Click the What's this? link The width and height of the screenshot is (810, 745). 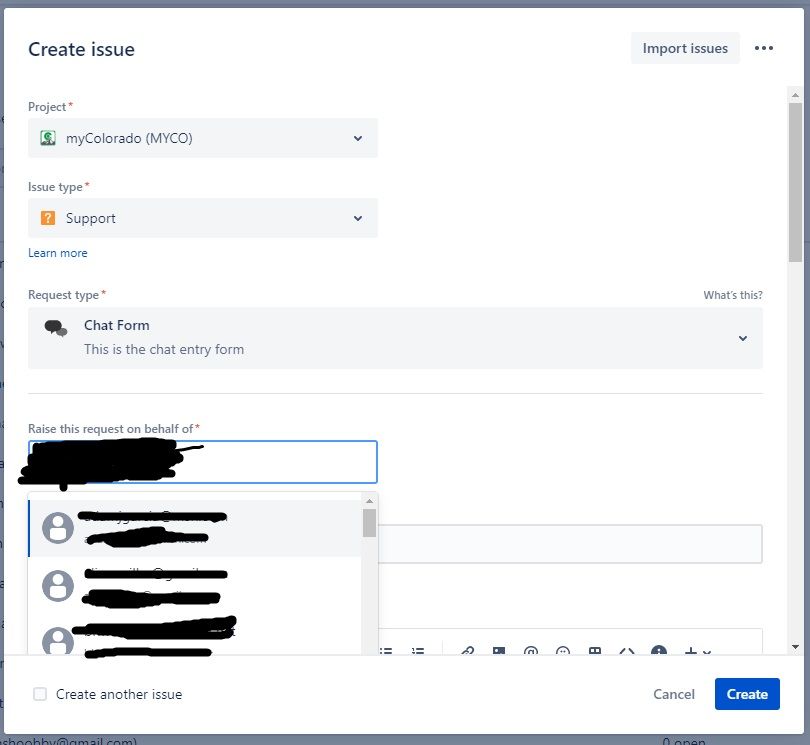733,295
